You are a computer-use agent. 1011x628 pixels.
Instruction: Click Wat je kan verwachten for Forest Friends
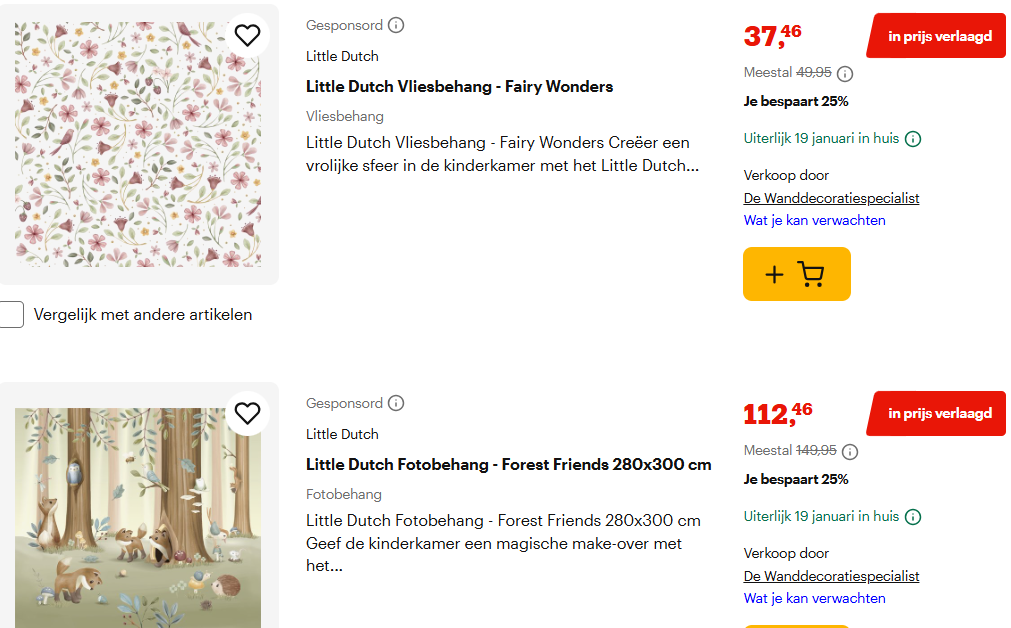point(814,598)
